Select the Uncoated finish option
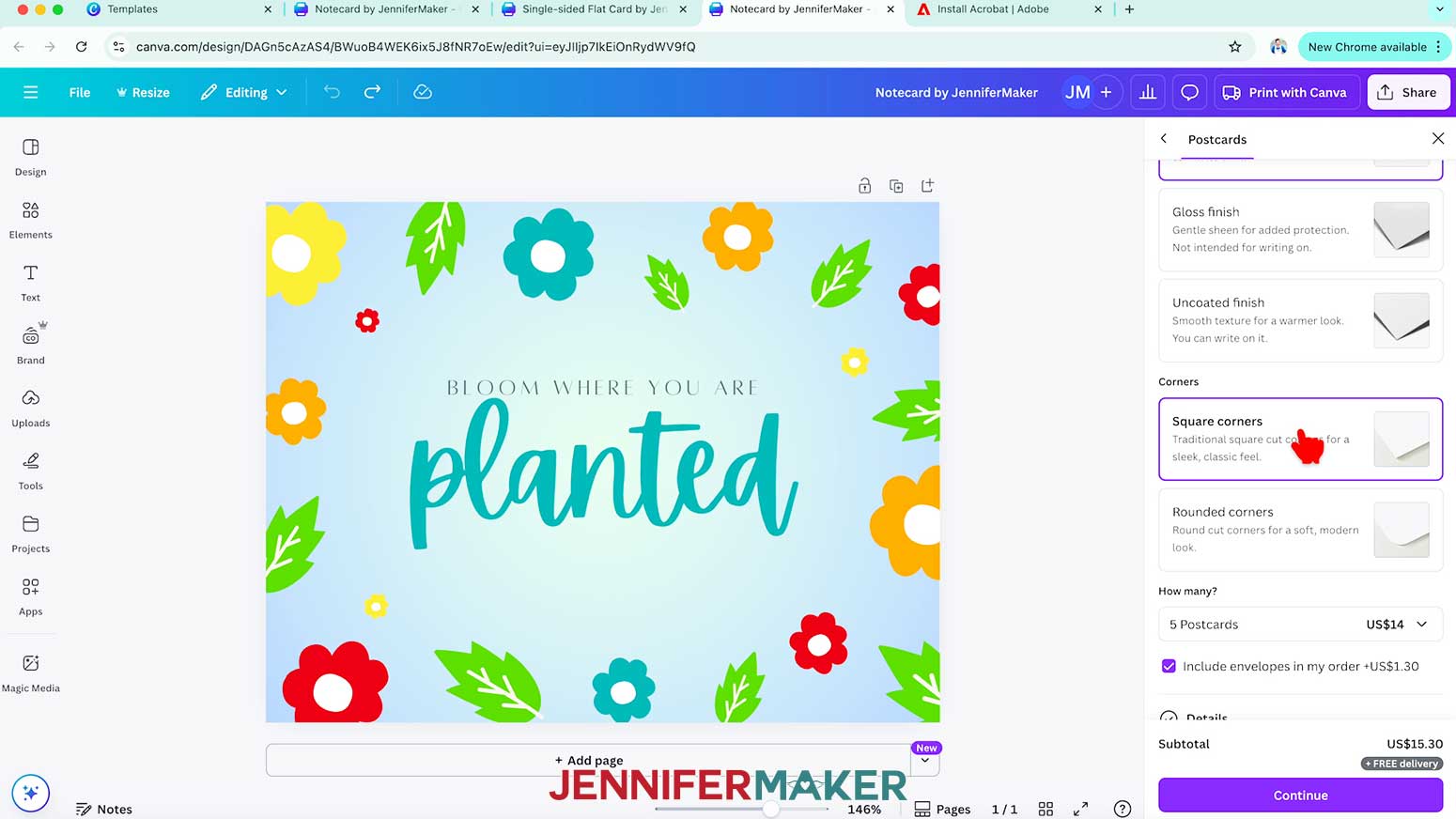1456x819 pixels. 1300,320
